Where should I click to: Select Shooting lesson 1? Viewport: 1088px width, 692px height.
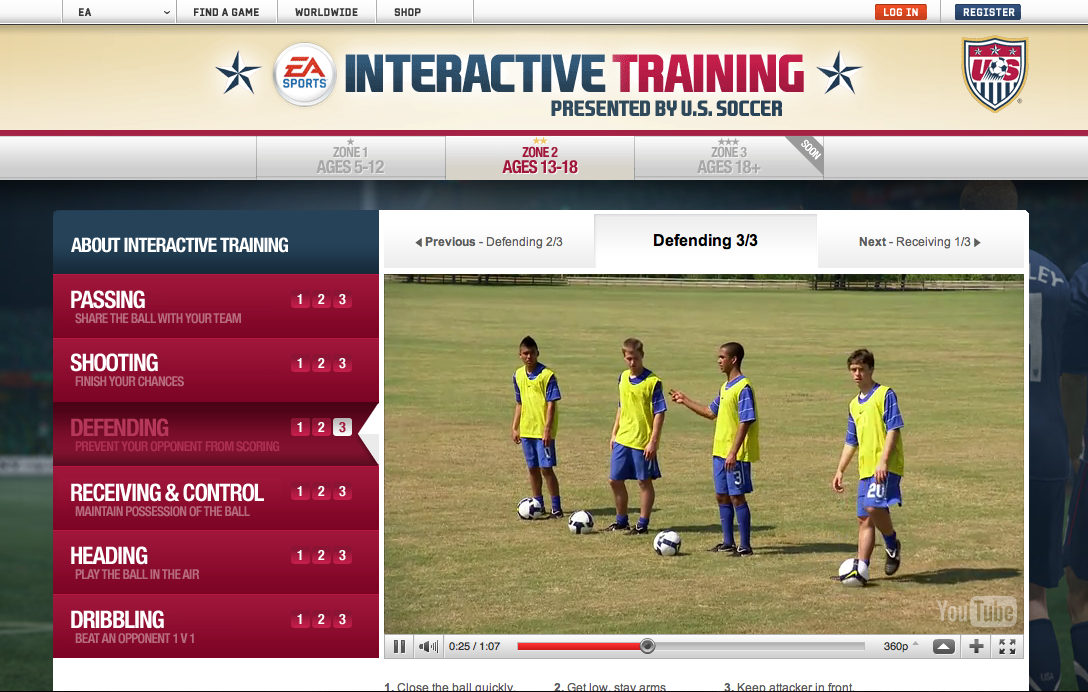(x=300, y=364)
